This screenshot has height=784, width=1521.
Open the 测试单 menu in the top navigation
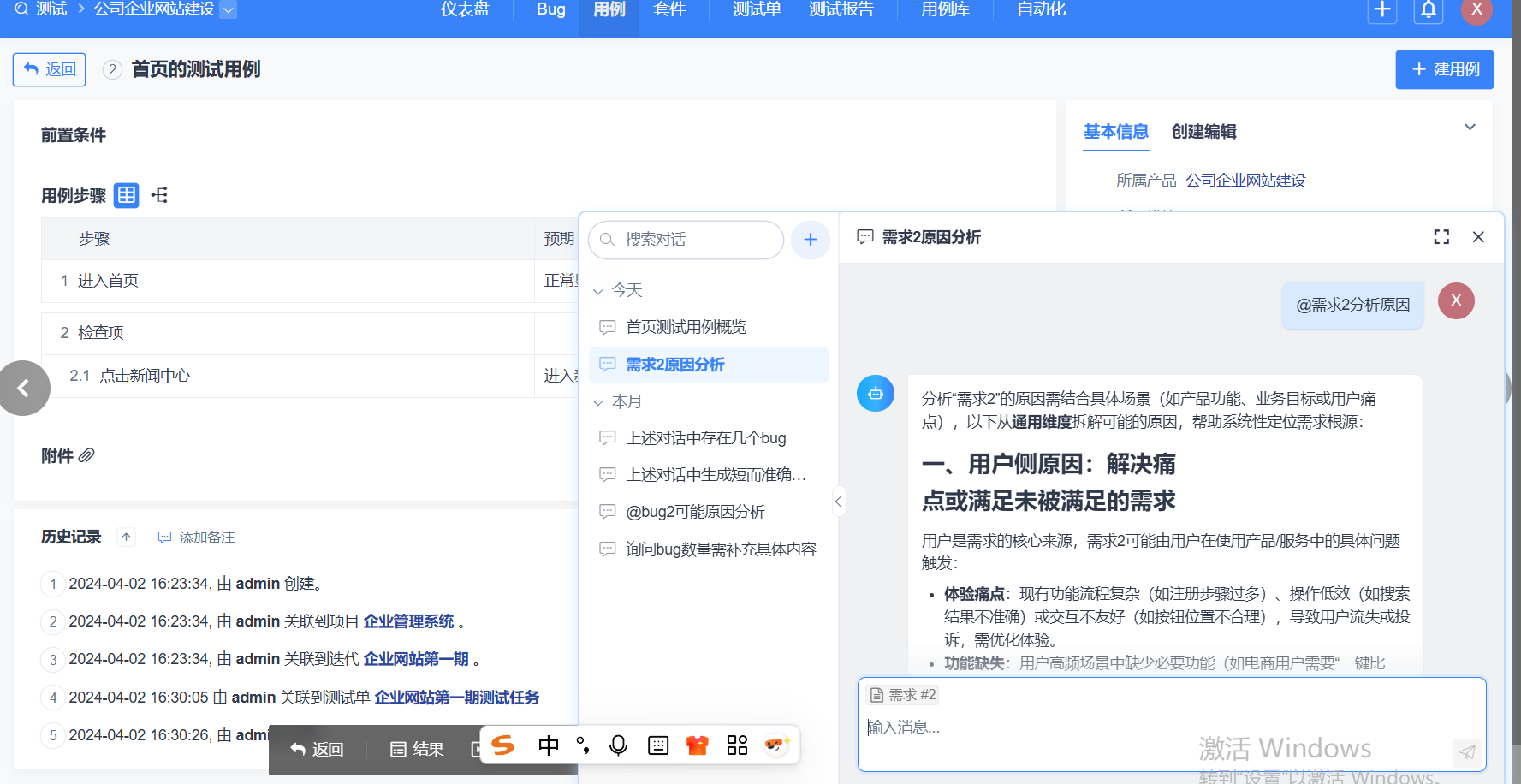coord(757,10)
